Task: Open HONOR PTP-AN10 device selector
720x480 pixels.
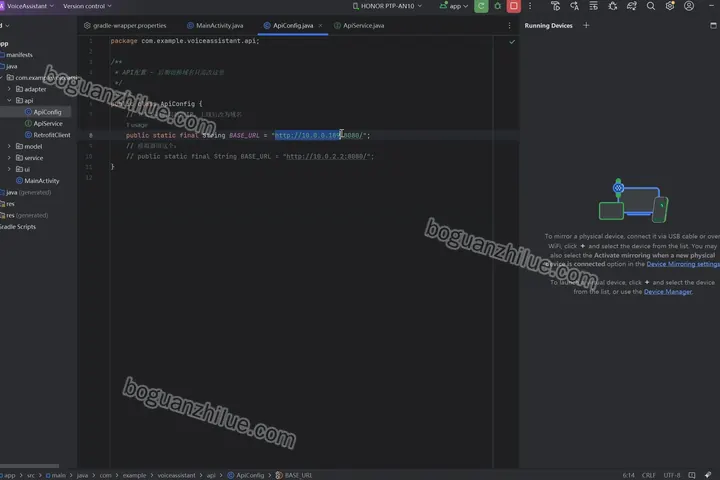Action: [387, 6]
